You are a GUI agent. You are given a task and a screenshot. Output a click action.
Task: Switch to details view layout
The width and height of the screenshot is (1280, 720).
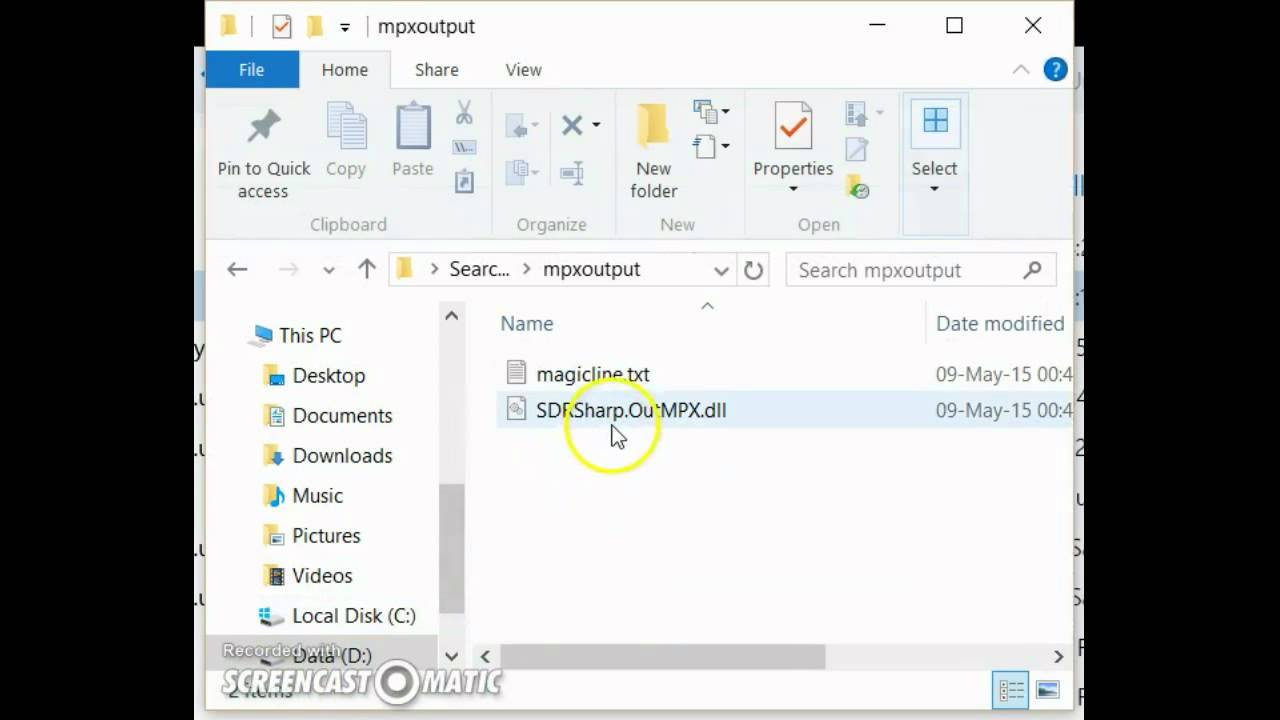(x=1012, y=690)
